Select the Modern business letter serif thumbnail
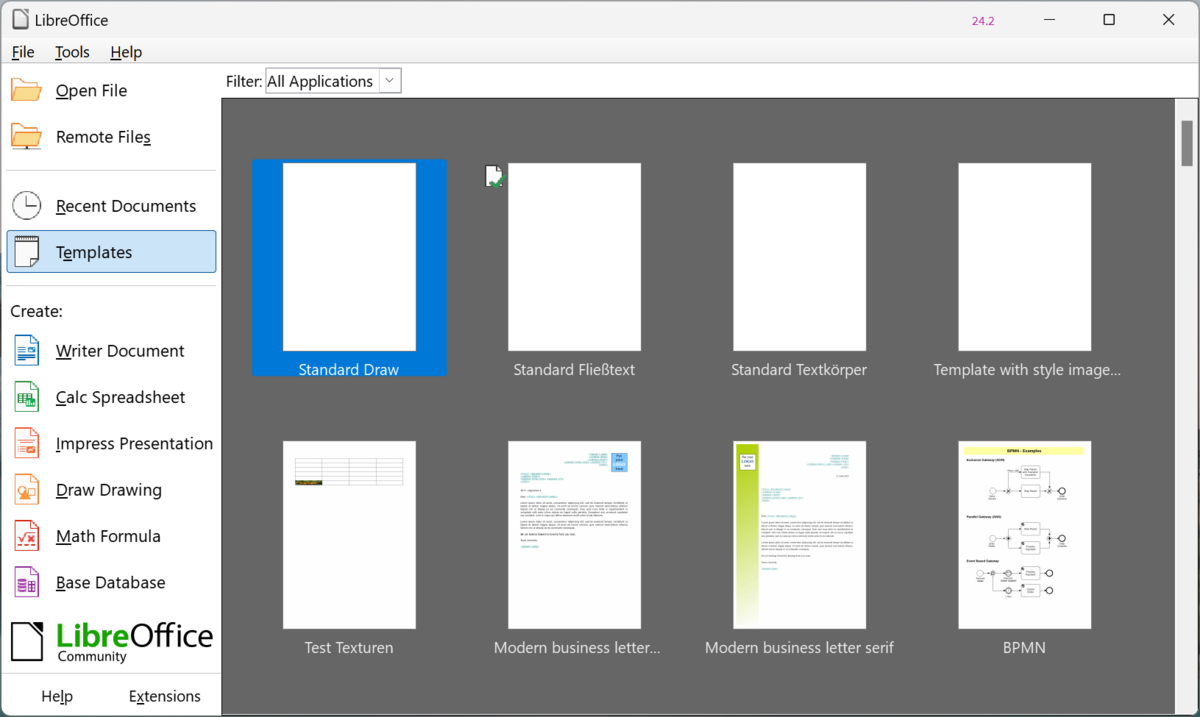Viewport: 1200px width, 717px height. (x=799, y=535)
